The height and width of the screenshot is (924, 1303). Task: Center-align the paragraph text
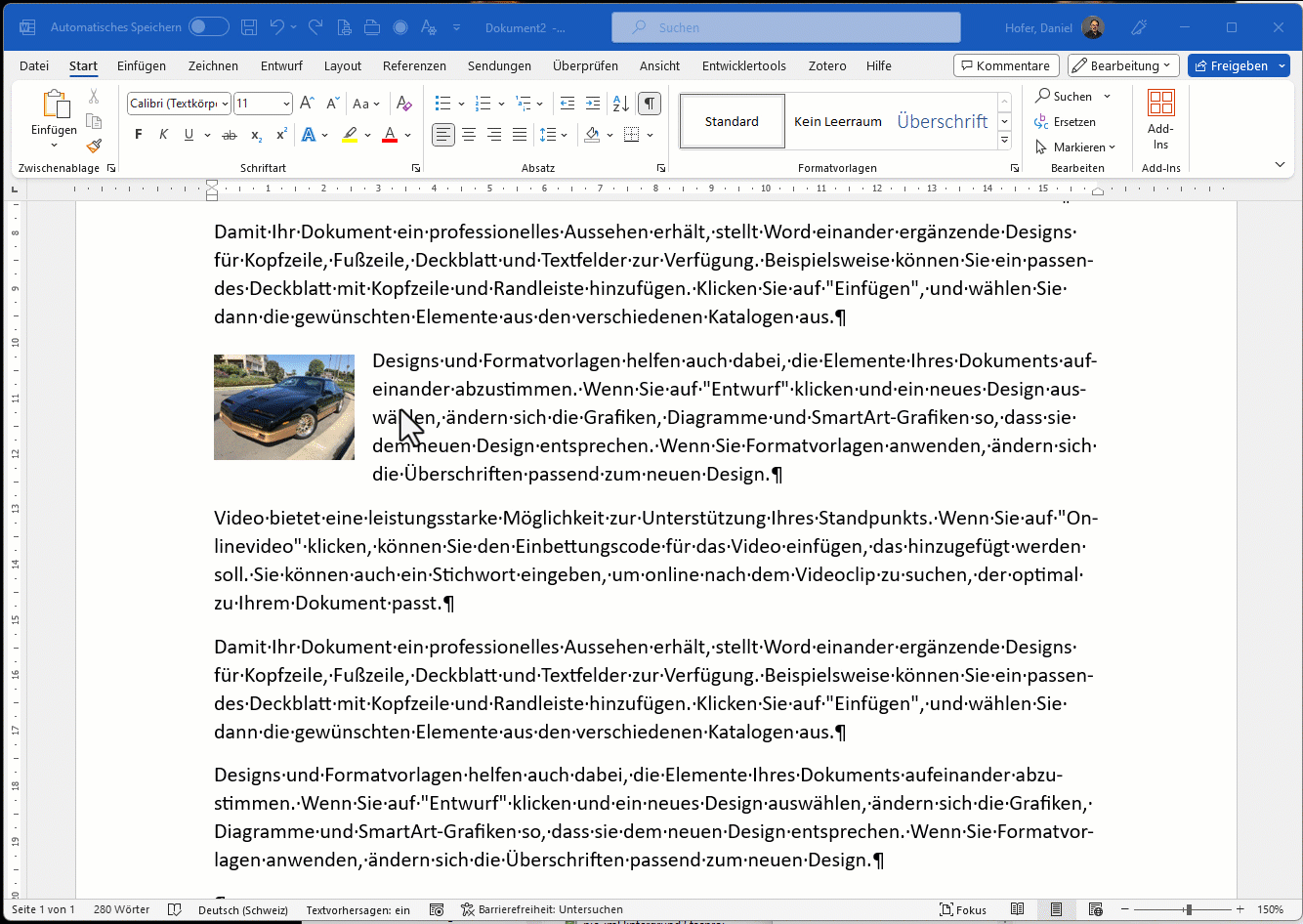pos(469,135)
